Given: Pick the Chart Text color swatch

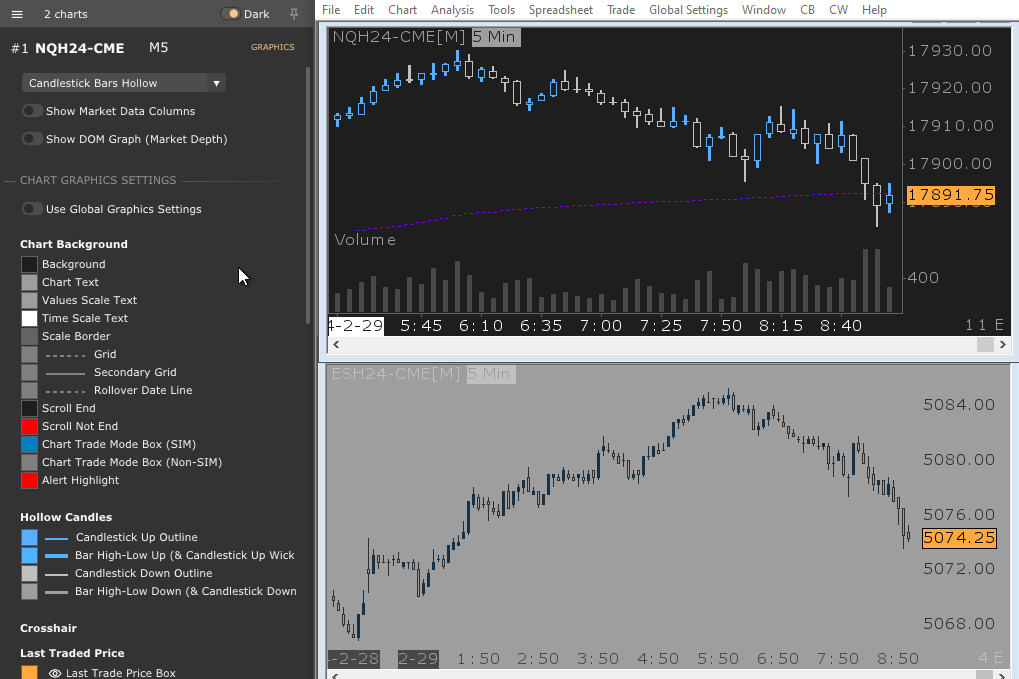Looking at the screenshot, I should click(29, 282).
